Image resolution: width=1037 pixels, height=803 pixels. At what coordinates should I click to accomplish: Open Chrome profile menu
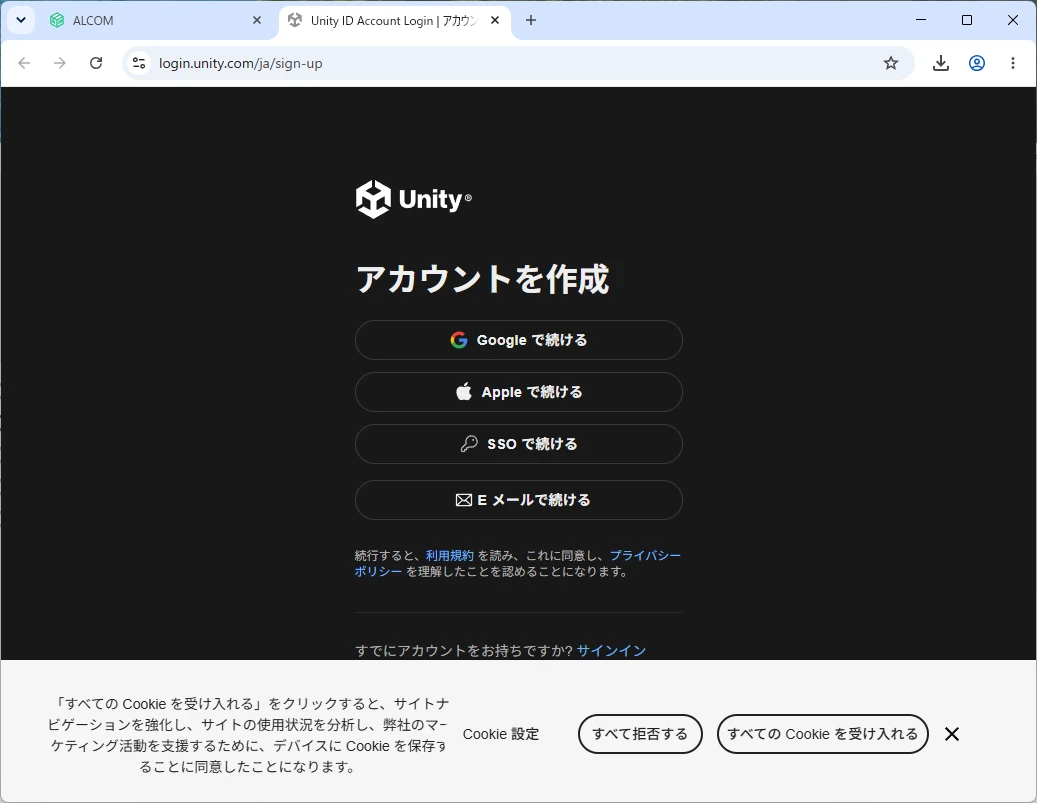pos(977,63)
